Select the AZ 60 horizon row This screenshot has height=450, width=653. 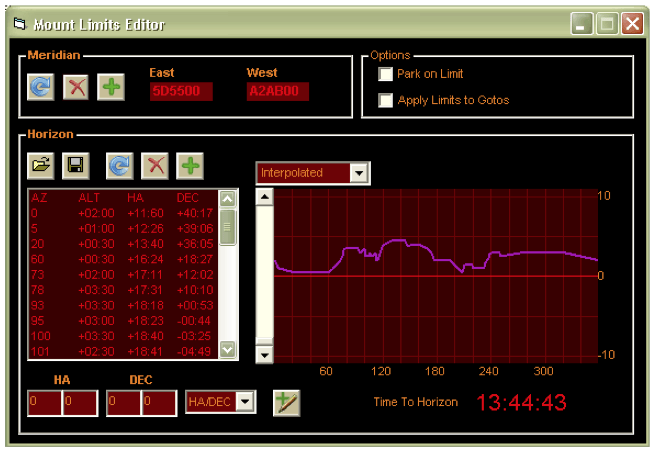tap(123, 259)
